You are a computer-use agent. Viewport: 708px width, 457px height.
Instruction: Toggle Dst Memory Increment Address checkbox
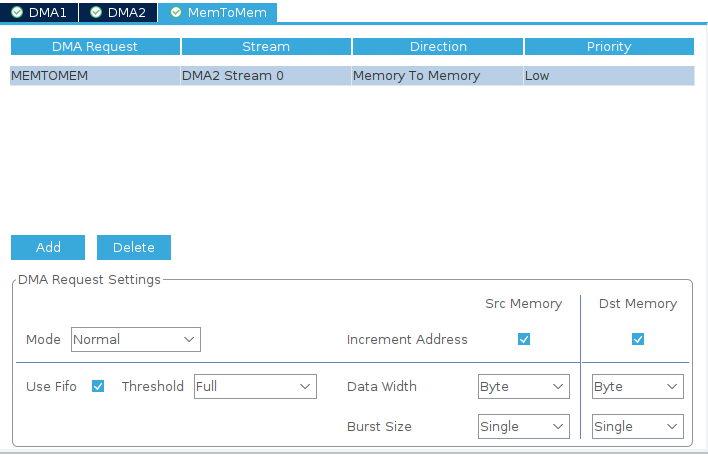pos(638,340)
